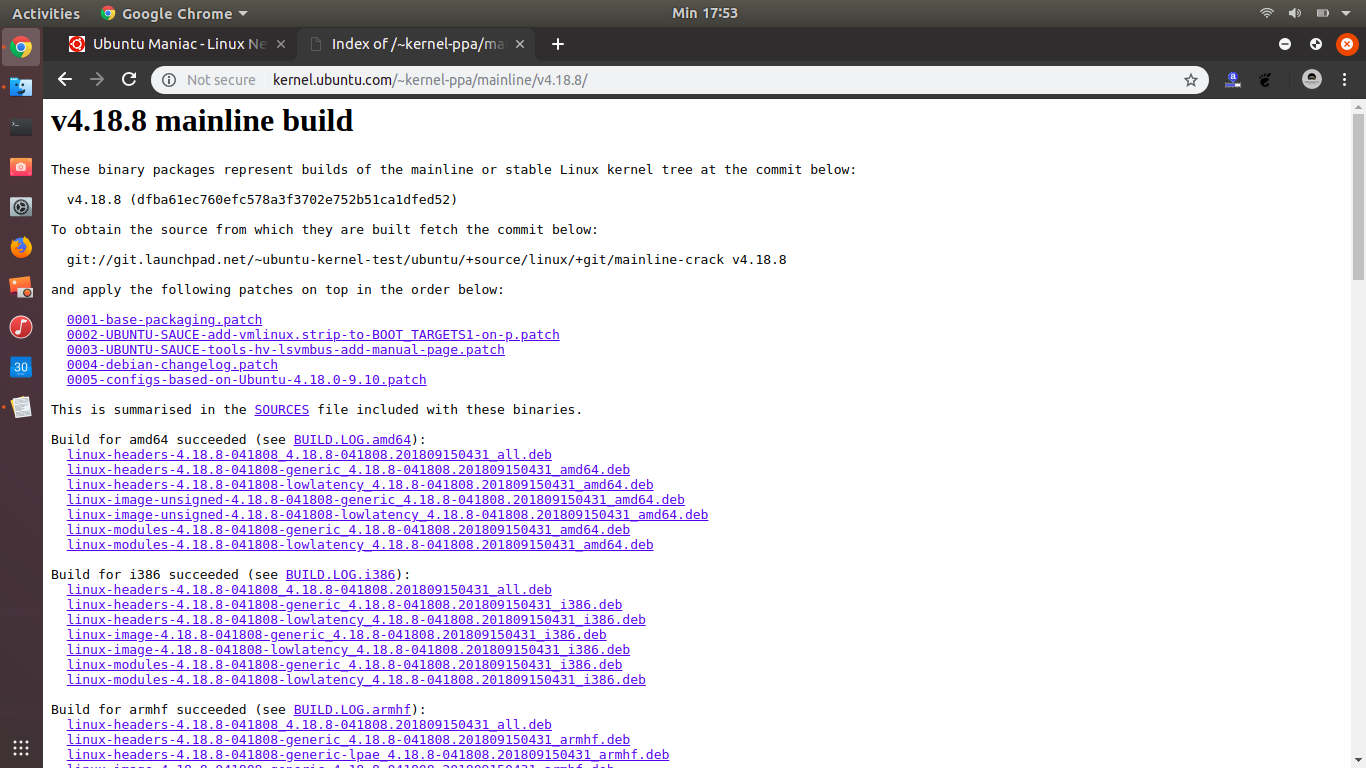This screenshot has width=1366, height=768.
Task: Open the Calendar app showing 30
Action: [21, 367]
